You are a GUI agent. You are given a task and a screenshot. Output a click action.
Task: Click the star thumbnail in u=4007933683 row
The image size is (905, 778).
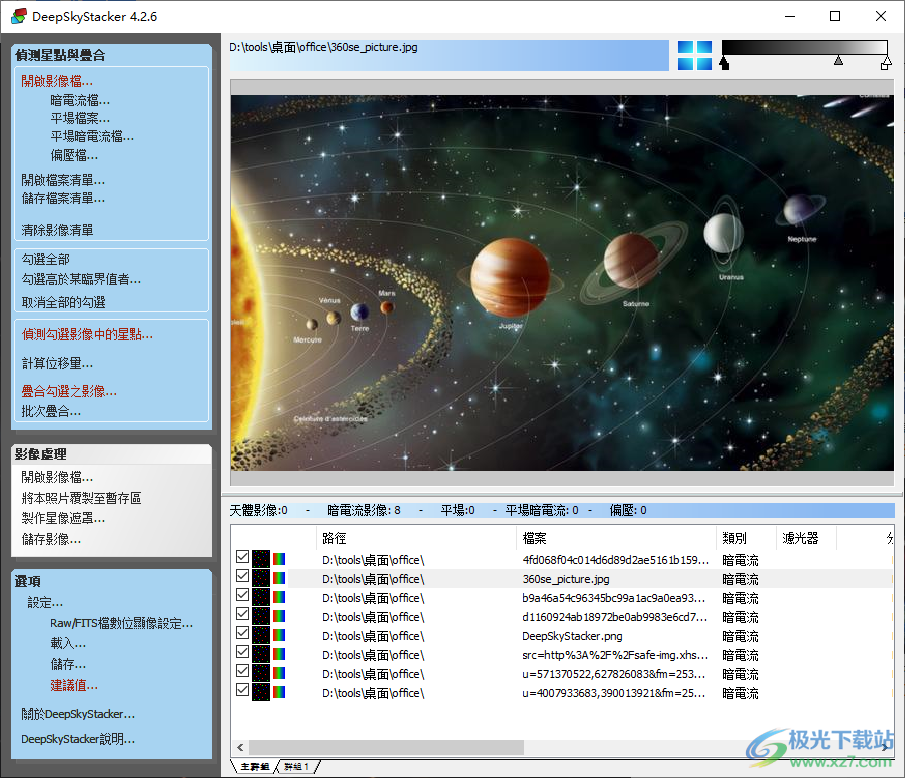coord(261,693)
